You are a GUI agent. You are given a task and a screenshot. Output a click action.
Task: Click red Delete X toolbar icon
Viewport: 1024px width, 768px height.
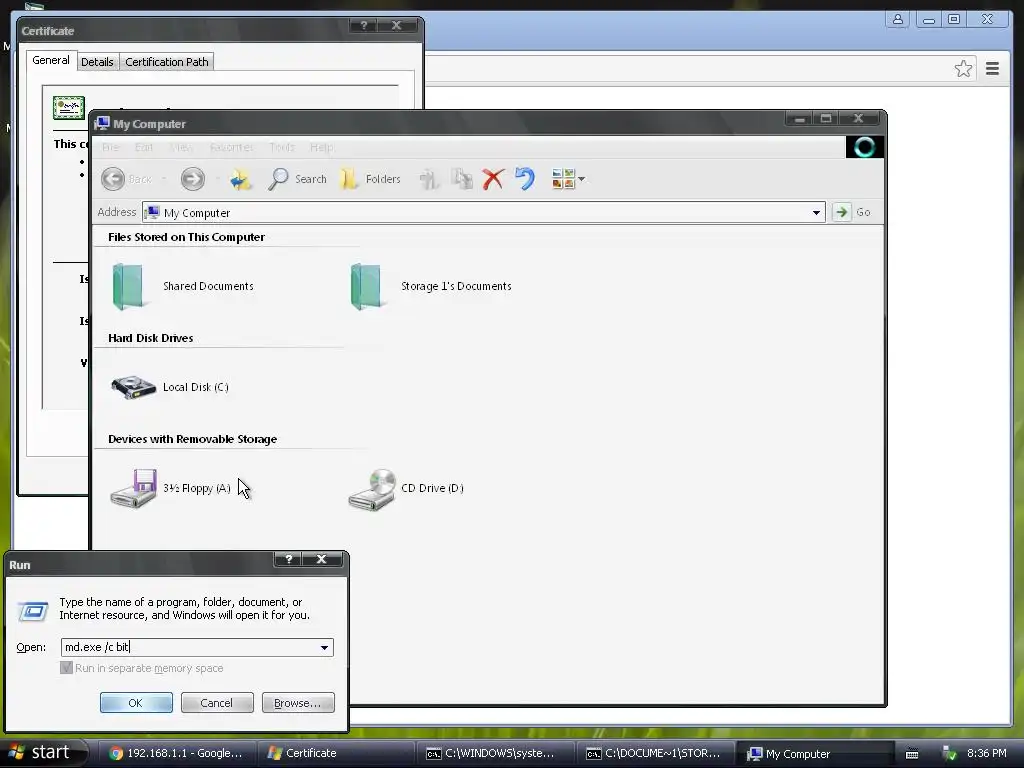tap(493, 179)
